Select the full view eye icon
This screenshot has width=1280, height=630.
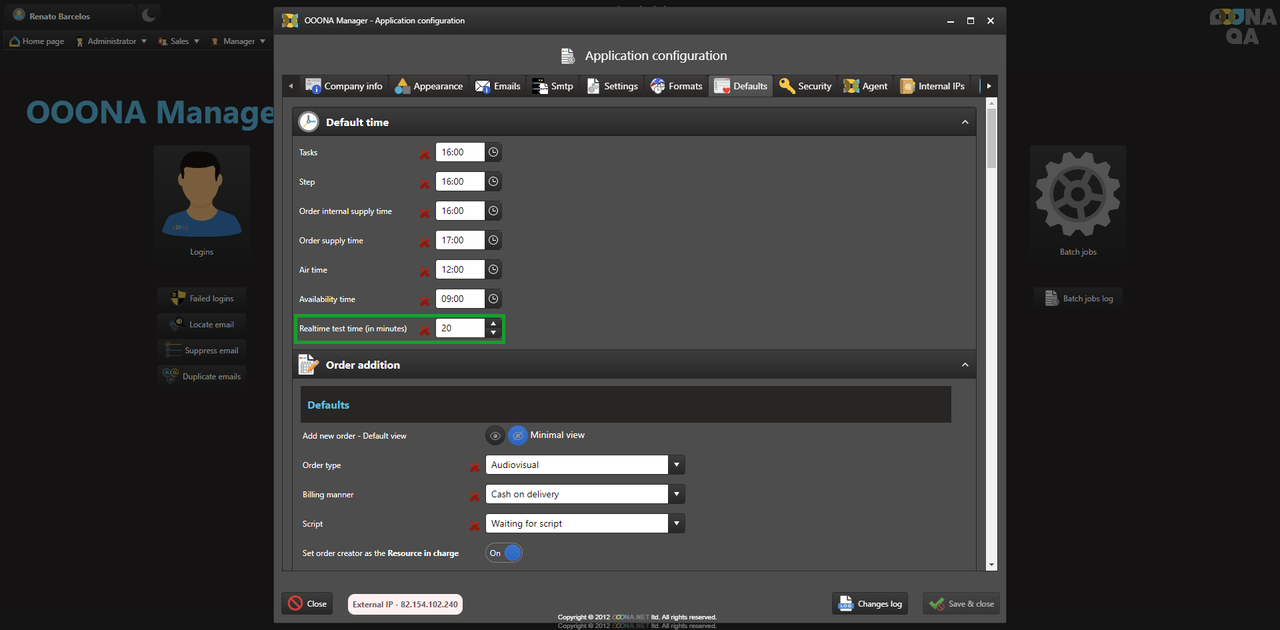click(495, 436)
